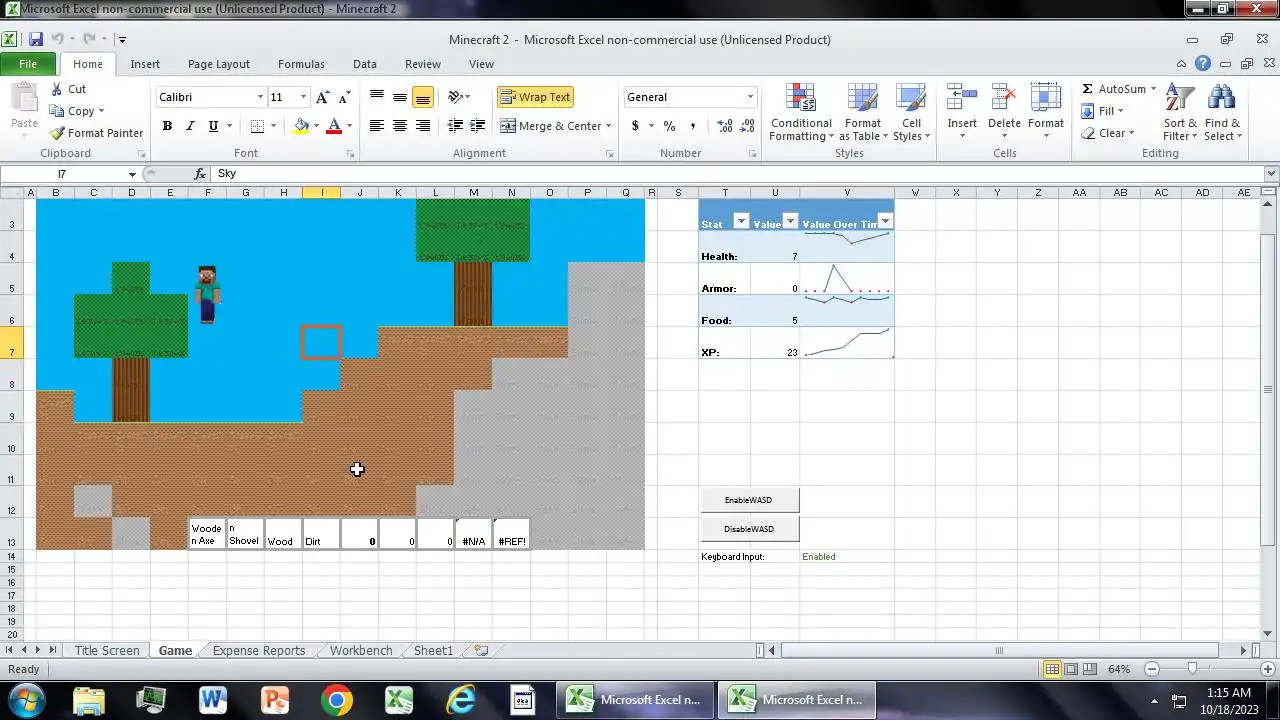Apply the yellow Fill Color swatch

click(301, 126)
